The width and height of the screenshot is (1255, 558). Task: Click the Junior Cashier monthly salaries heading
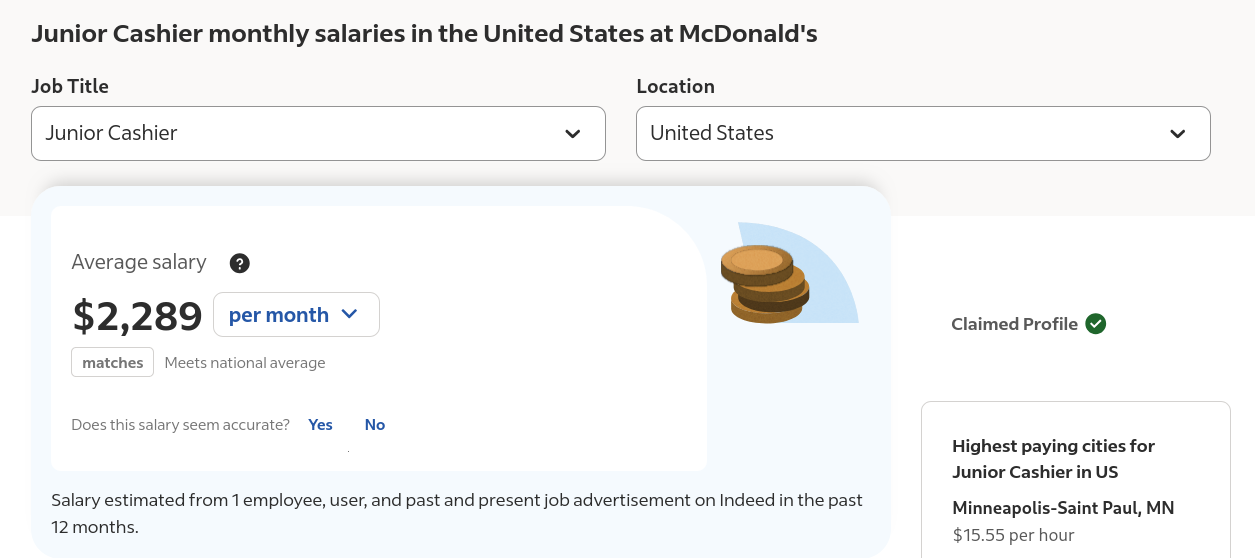424,34
